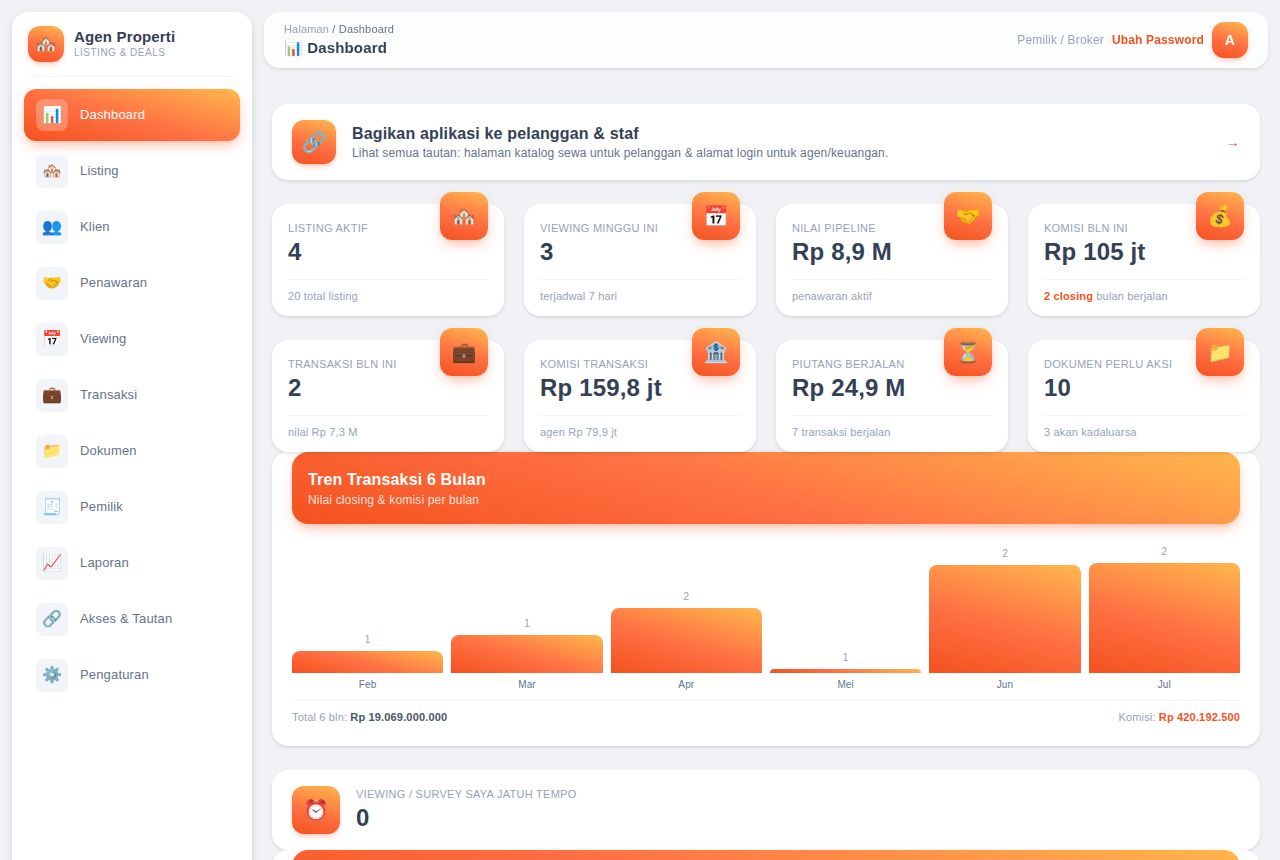Click the Laporan trend chart icon

pyautogui.click(x=52, y=563)
